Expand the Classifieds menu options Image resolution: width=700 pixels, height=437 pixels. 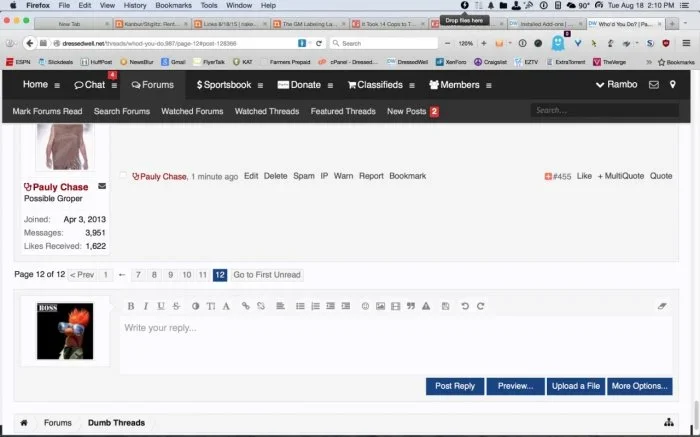pyautogui.click(x=412, y=85)
